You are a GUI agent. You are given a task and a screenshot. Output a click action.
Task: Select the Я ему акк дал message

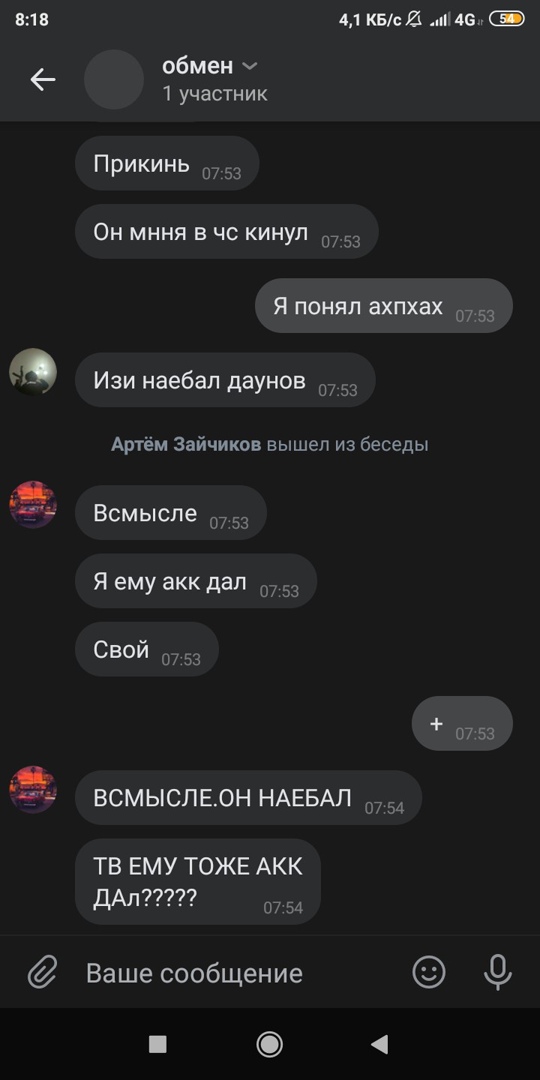196,581
